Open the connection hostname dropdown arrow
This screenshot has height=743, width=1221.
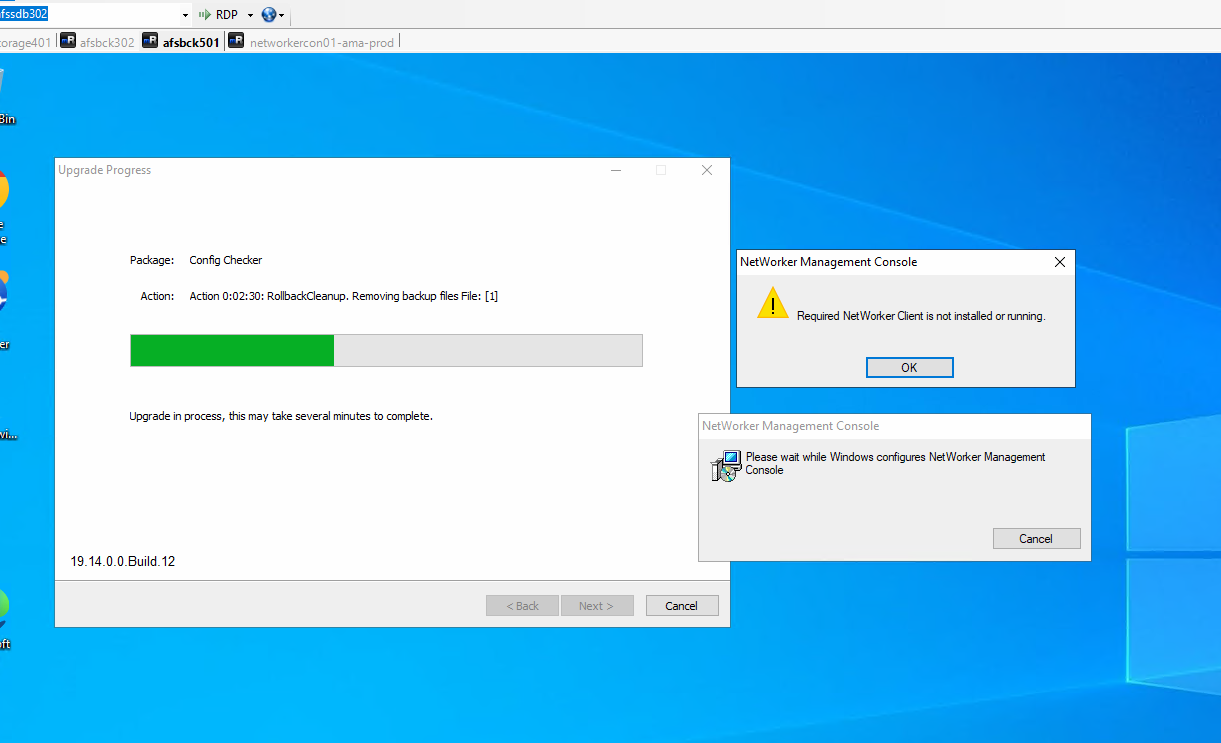coord(183,13)
